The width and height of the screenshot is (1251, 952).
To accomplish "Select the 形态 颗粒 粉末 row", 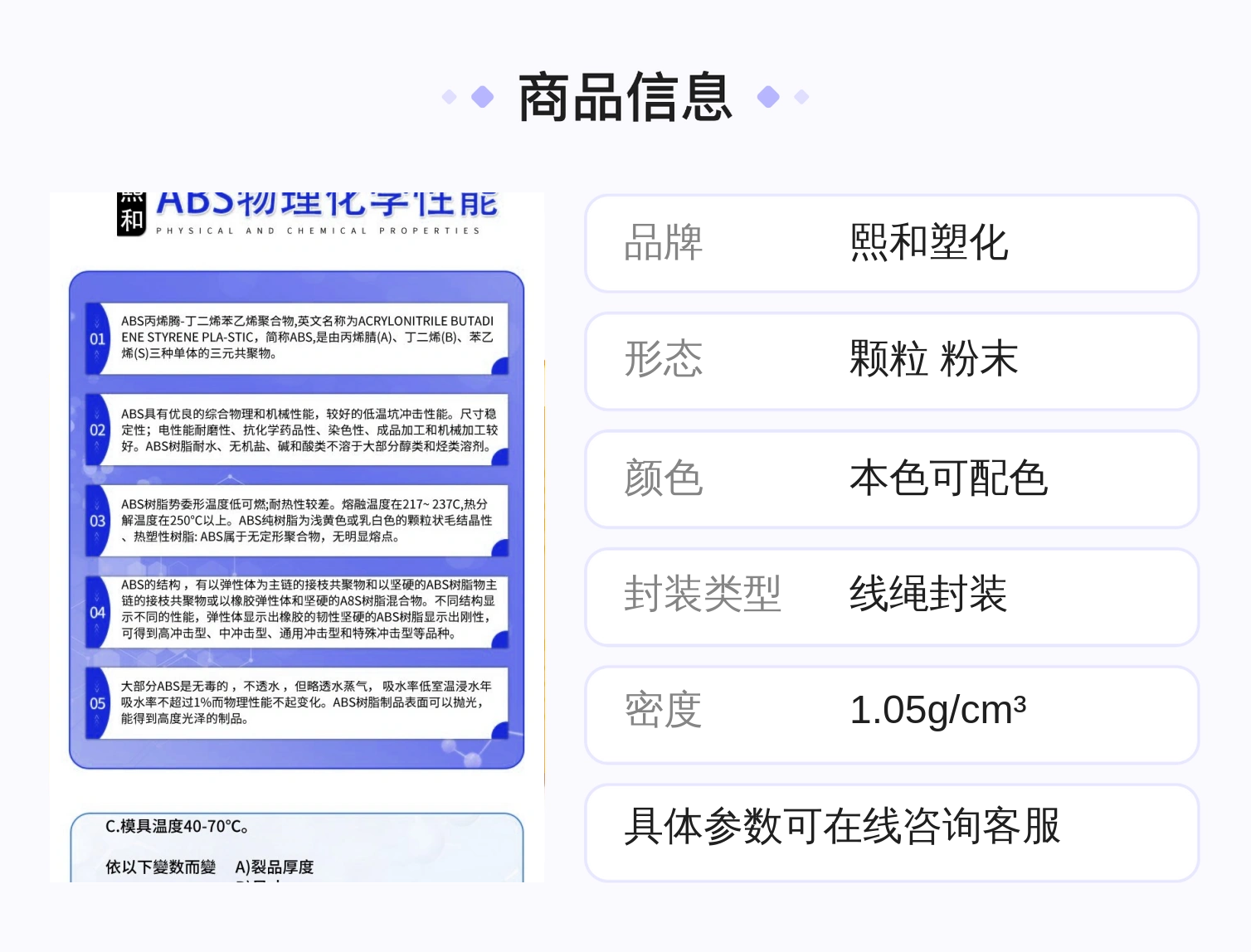I will click(892, 361).
